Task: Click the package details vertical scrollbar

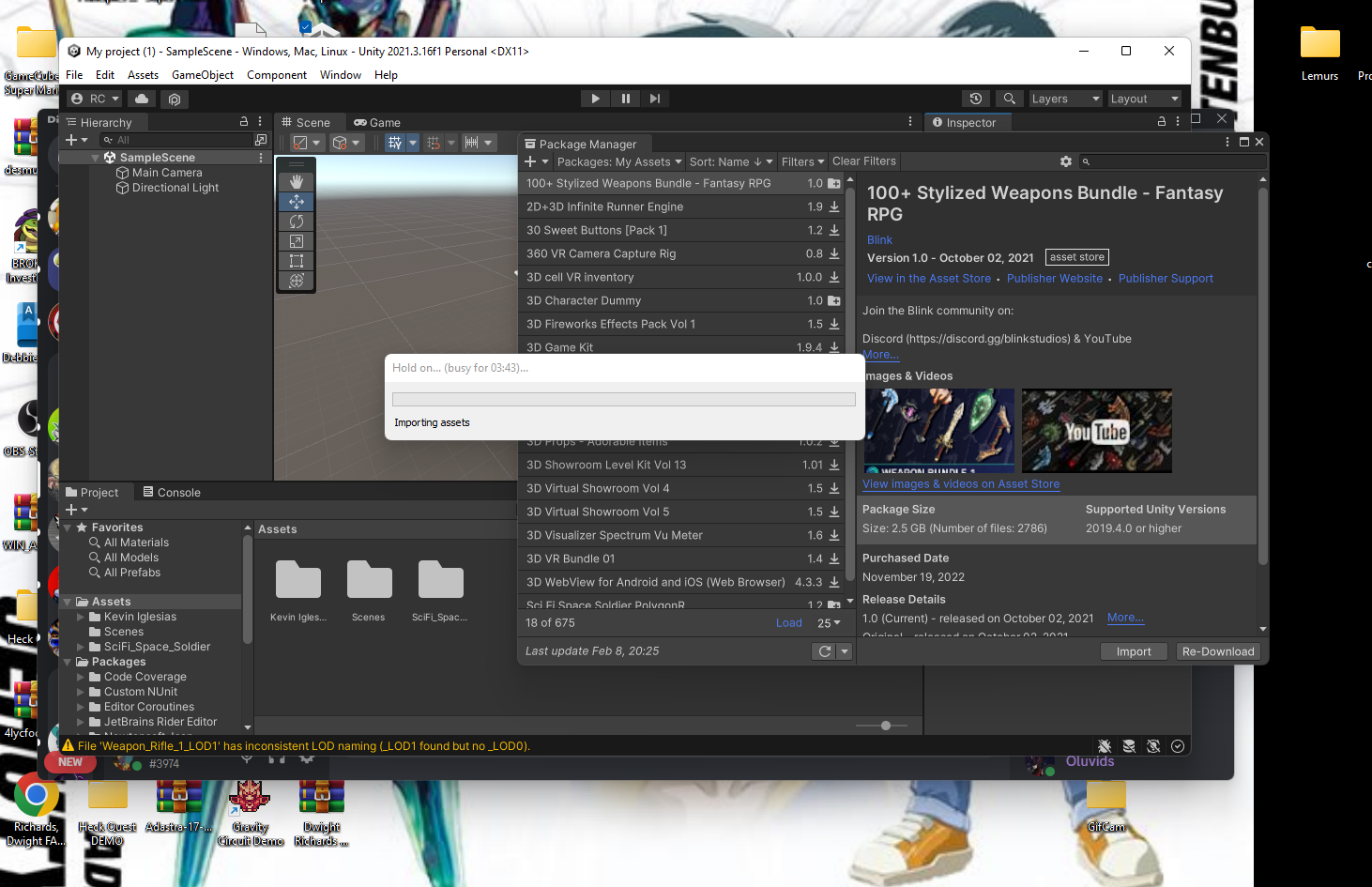Action: click(1263, 375)
